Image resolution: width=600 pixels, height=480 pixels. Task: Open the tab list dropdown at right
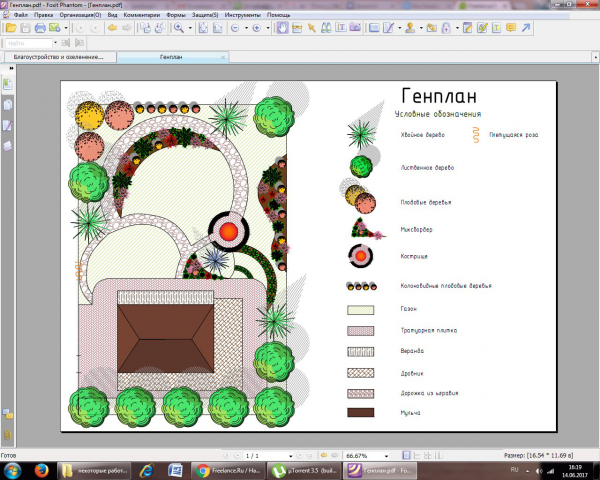(x=595, y=57)
